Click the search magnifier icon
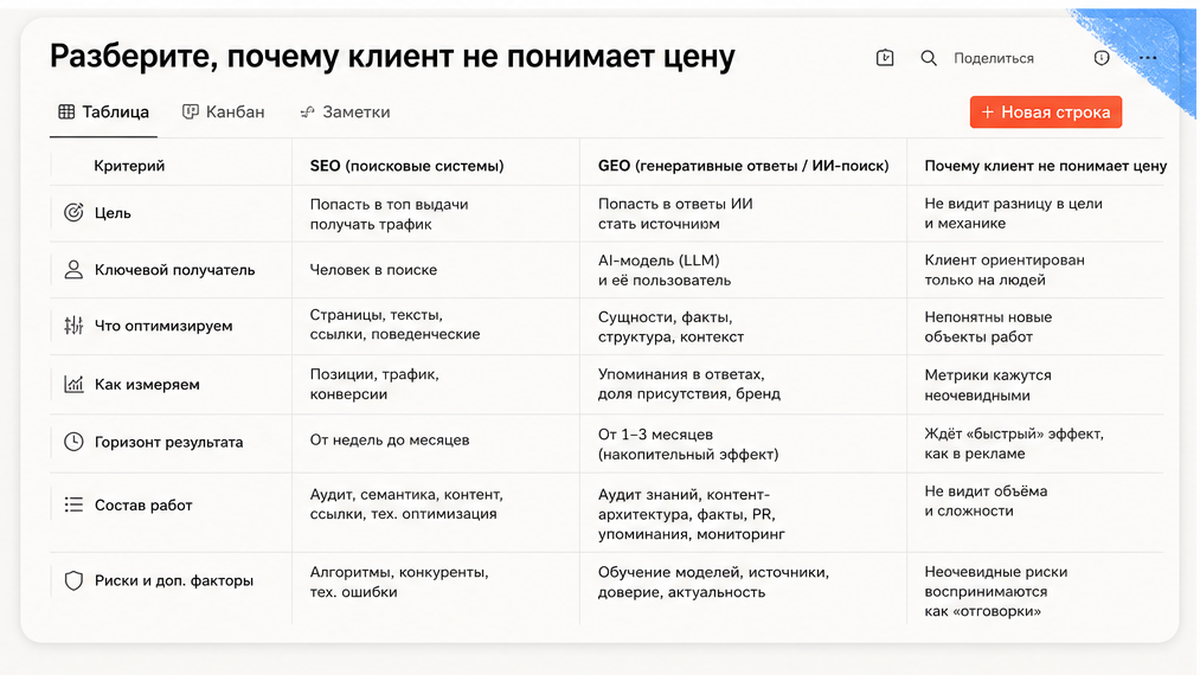Screen dimensions: 1200x675 click(929, 58)
